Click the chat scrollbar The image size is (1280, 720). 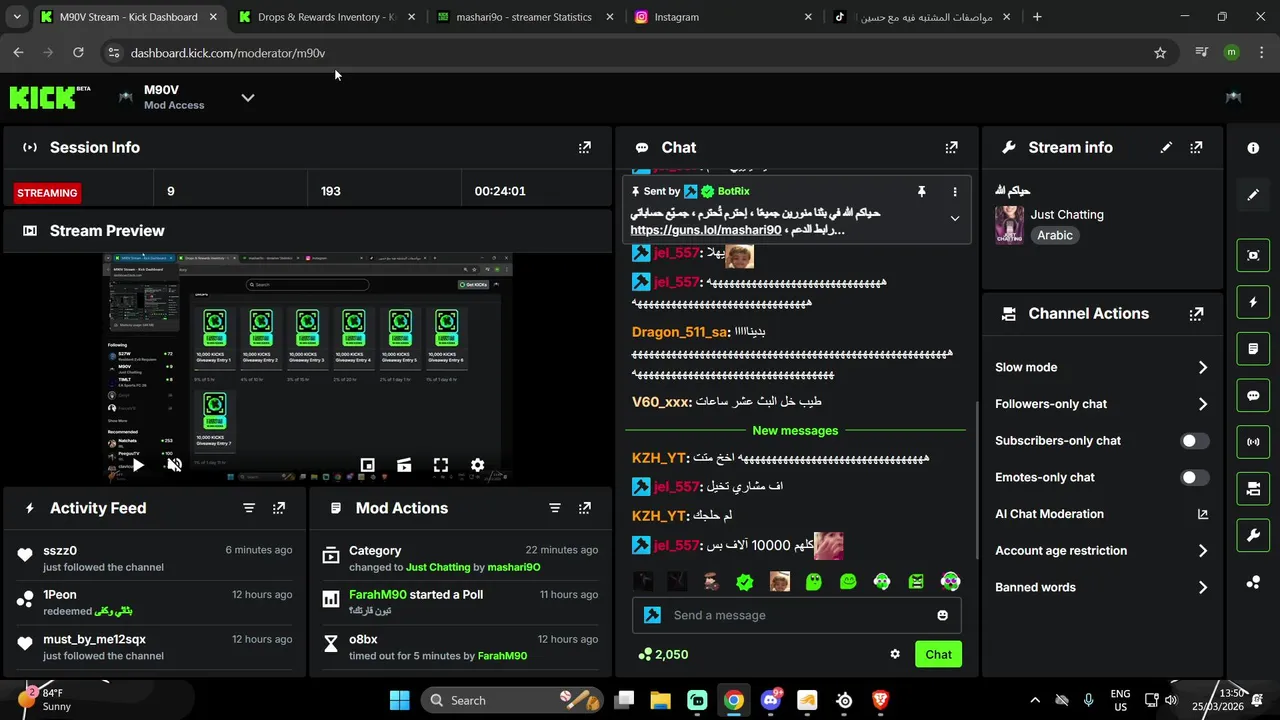[x=977, y=480]
